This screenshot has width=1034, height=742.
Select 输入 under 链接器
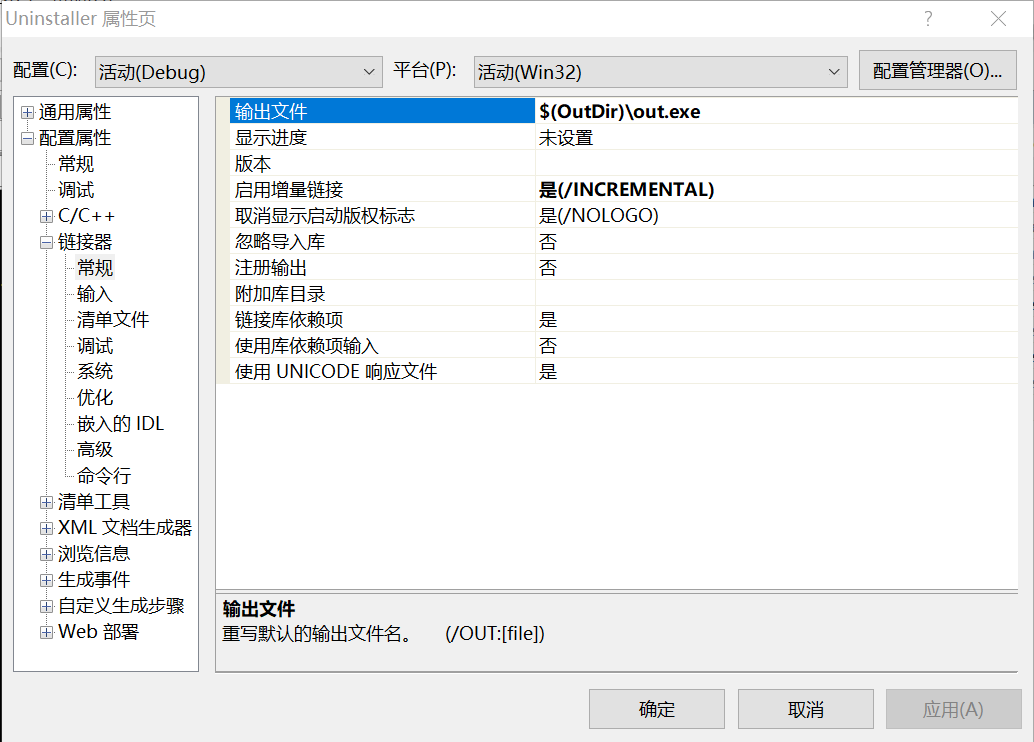pos(95,294)
